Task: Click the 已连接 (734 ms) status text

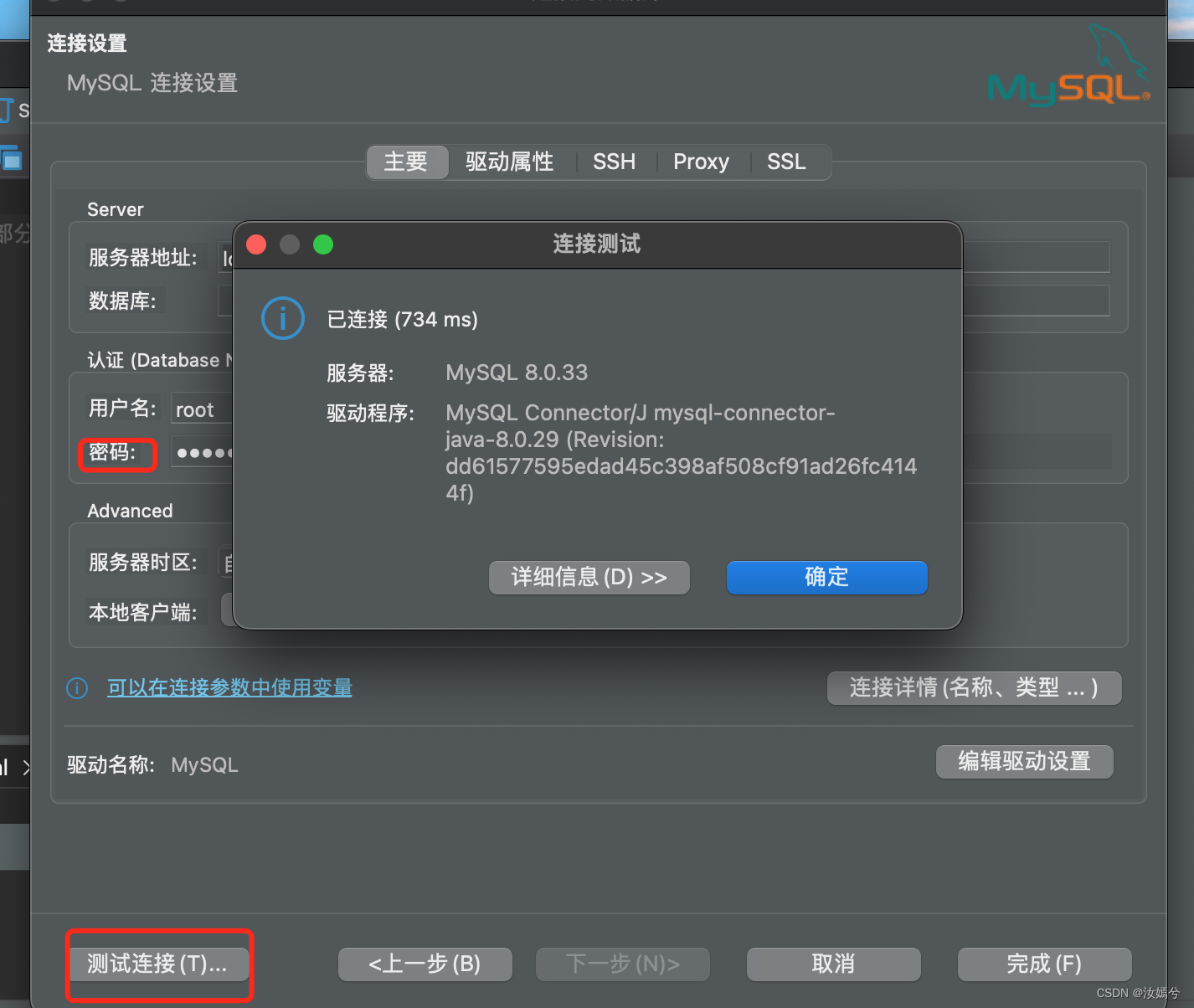Action: [402, 320]
